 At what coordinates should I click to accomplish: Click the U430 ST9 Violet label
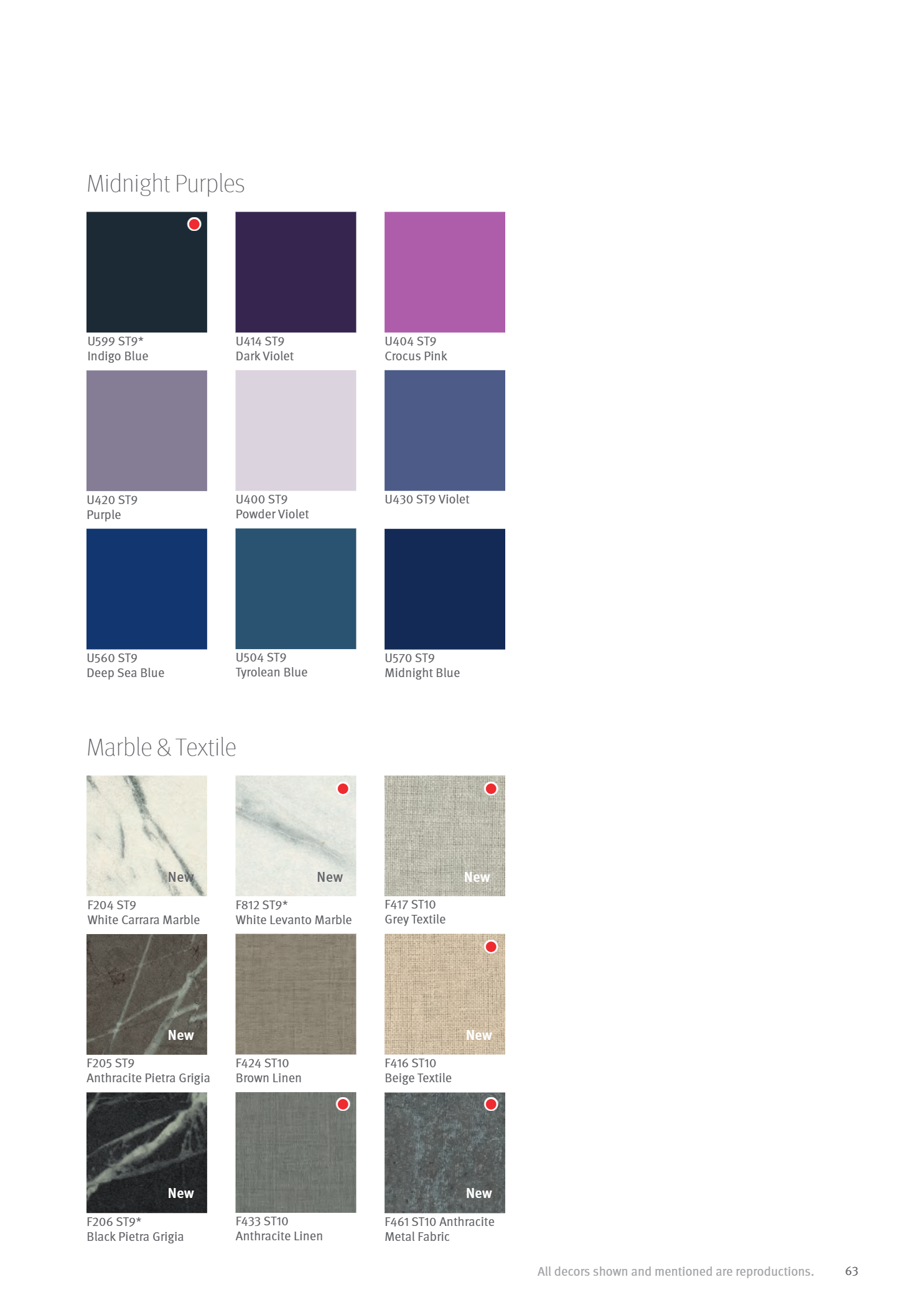click(427, 499)
